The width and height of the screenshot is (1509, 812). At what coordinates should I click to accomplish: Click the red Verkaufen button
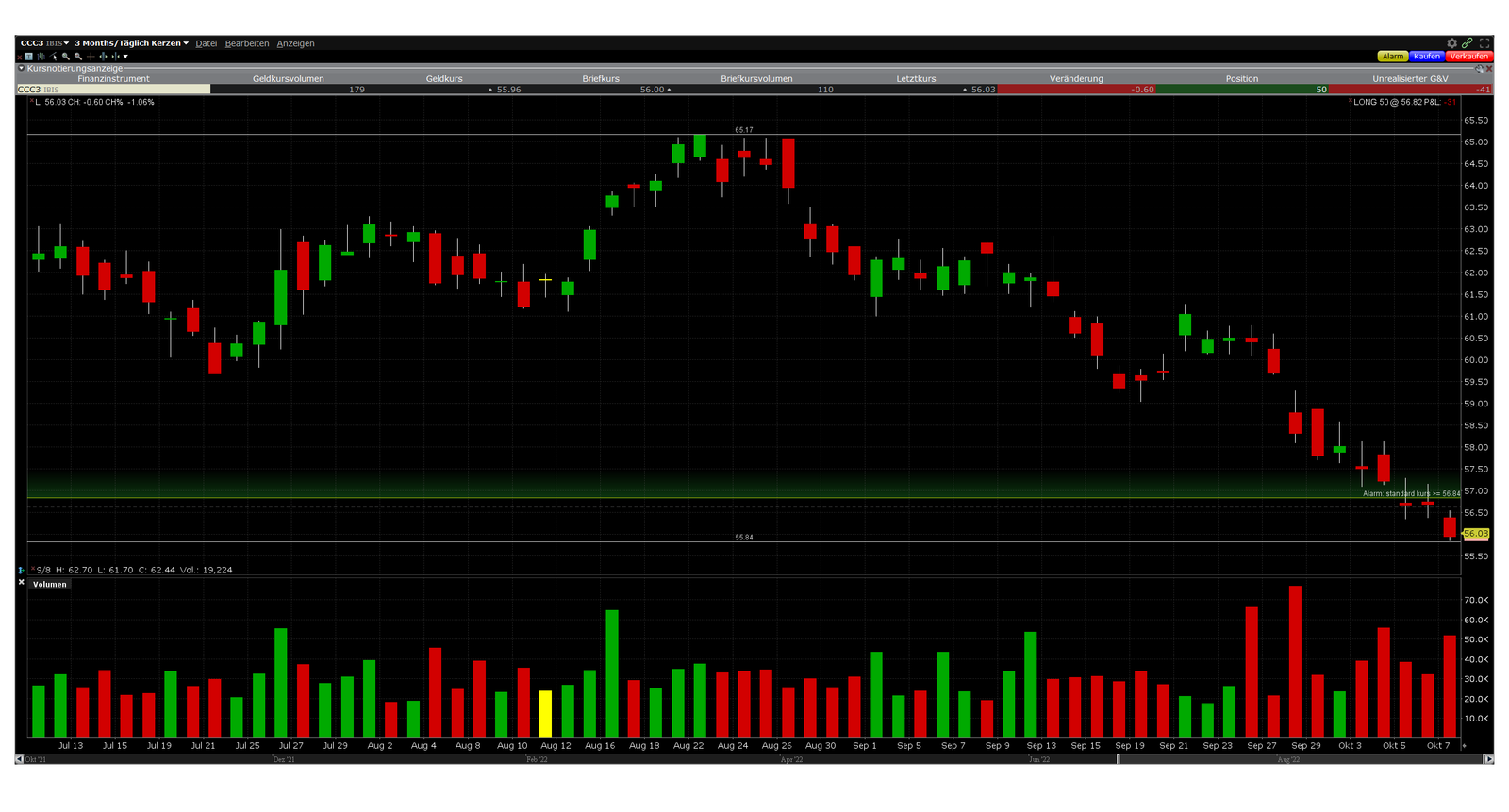(1468, 57)
